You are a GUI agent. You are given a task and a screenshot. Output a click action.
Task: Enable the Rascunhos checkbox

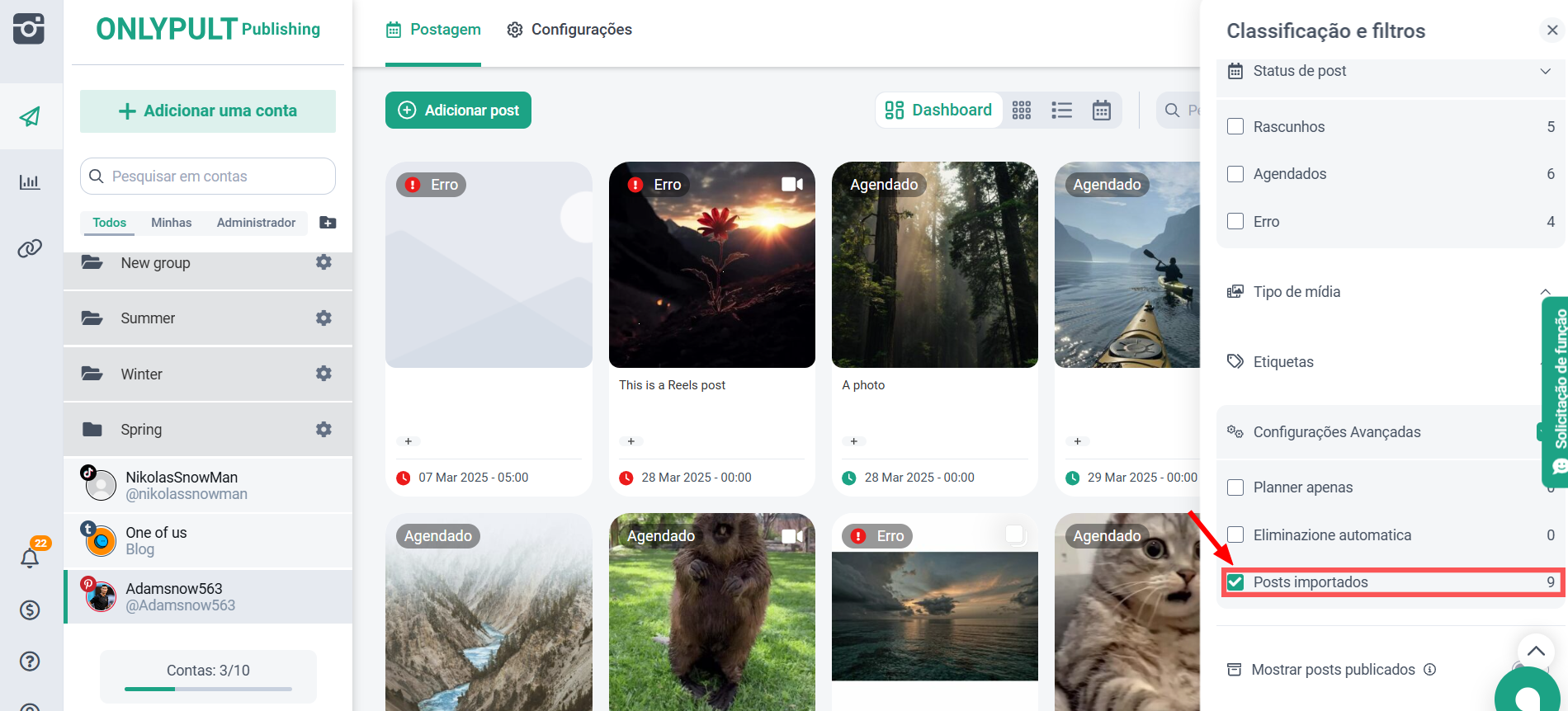coord(1235,127)
